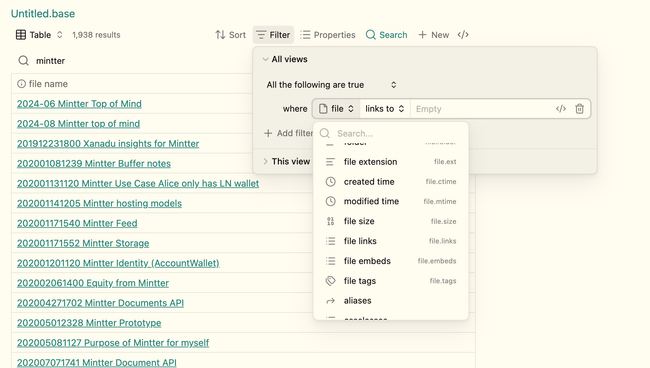Add a New item
Image resolution: width=650 pixels, height=368 pixels.
(434, 35)
